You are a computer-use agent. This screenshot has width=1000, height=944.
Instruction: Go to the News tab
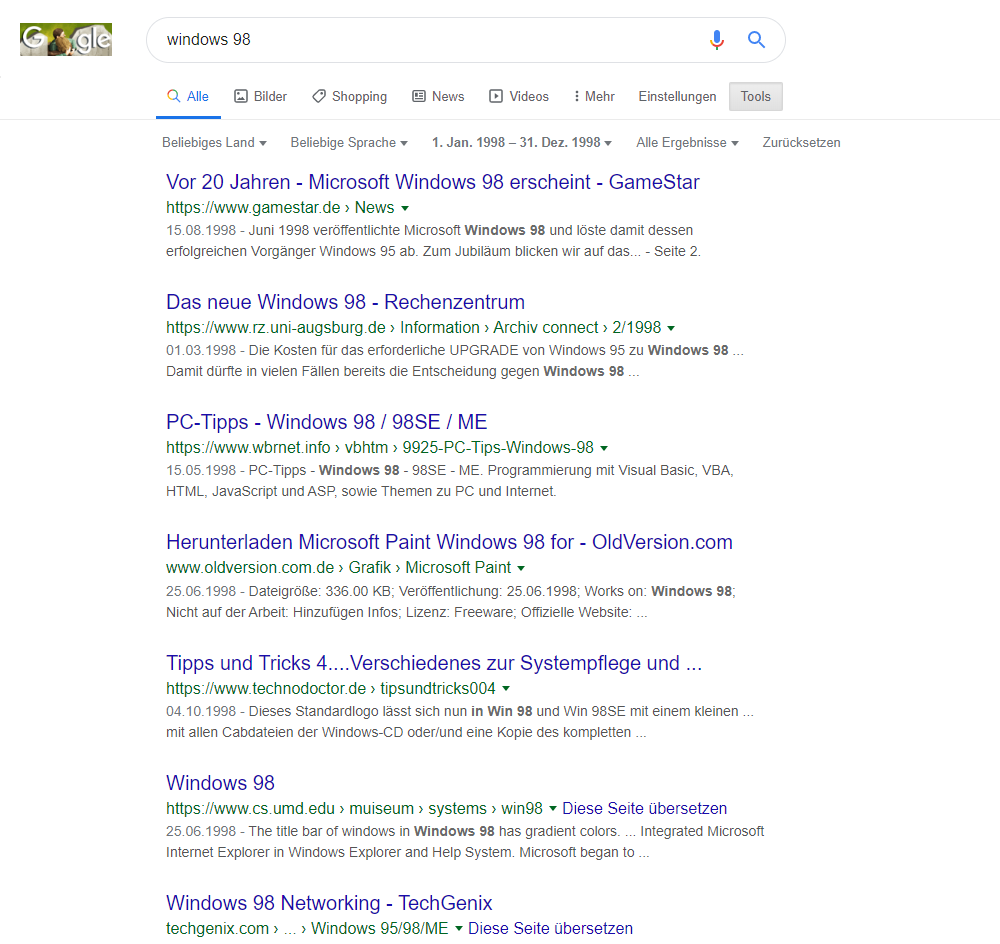[x=438, y=96]
